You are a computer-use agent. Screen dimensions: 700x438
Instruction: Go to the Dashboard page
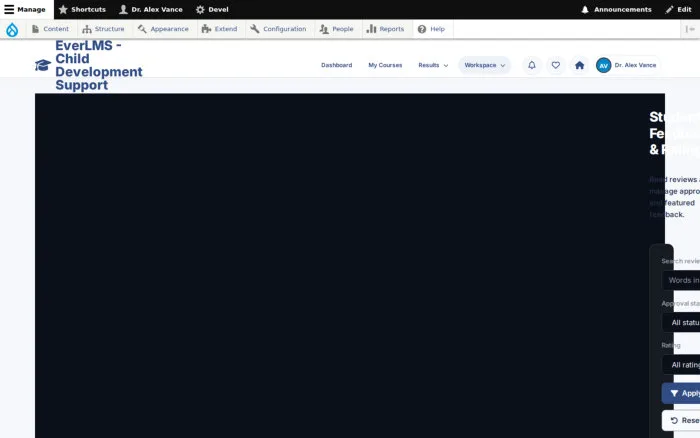coord(337,65)
